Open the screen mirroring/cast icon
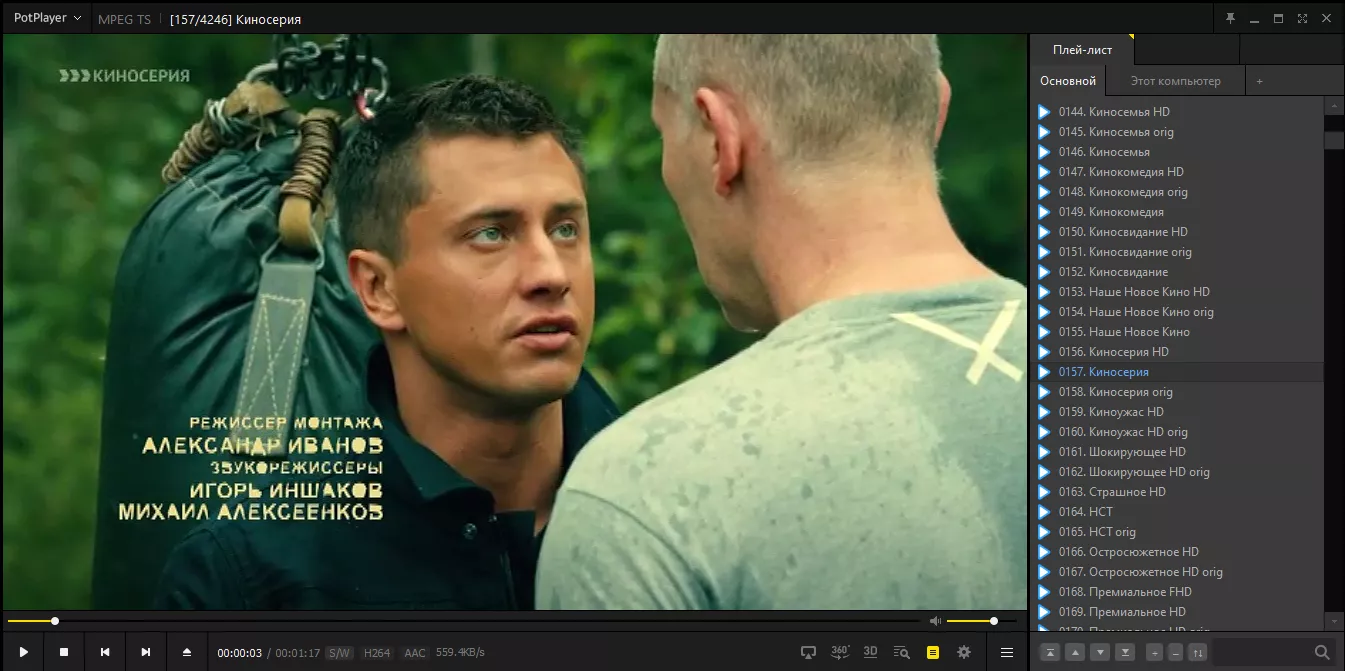 coord(808,652)
